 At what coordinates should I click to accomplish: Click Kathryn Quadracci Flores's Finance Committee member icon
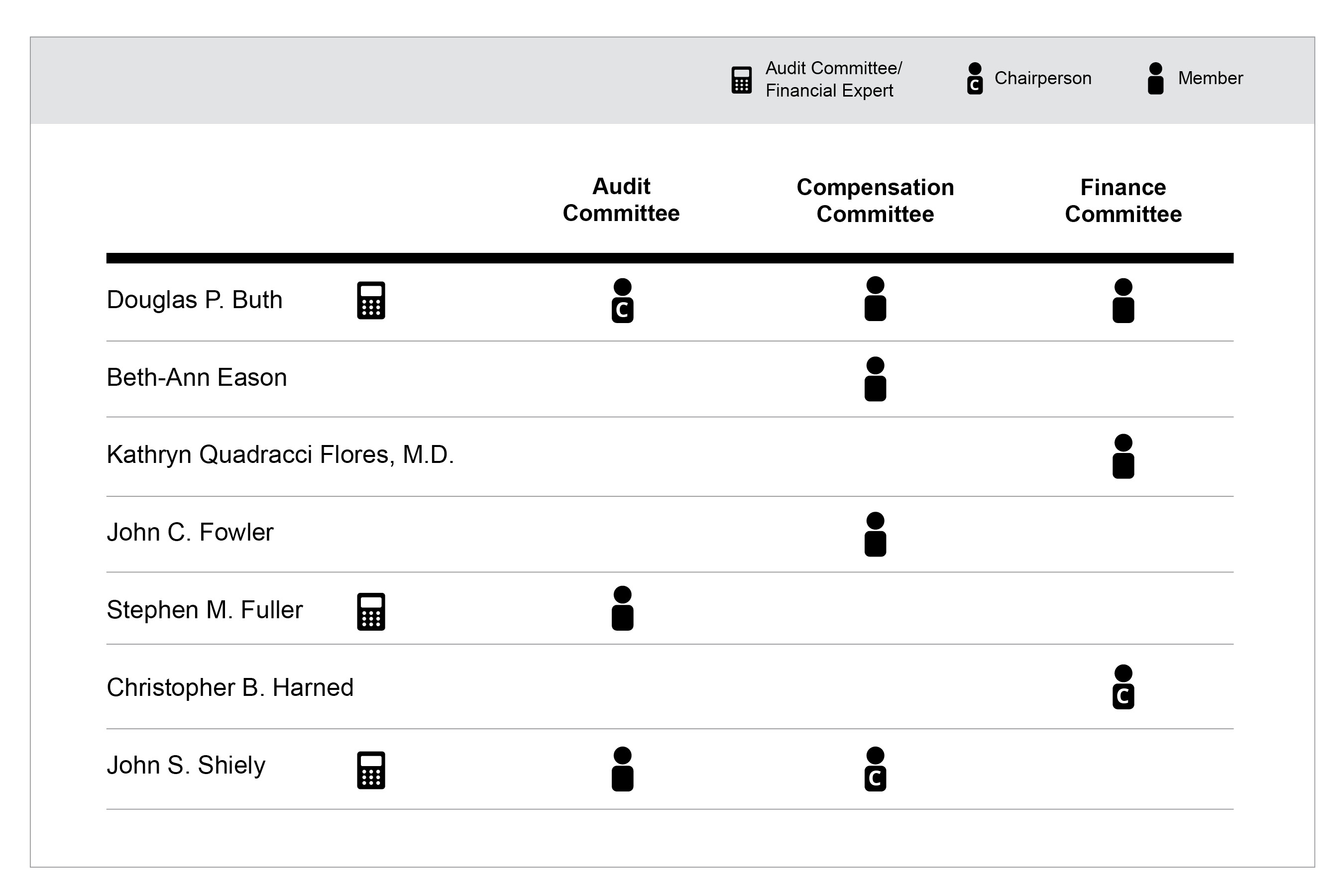(x=1123, y=456)
